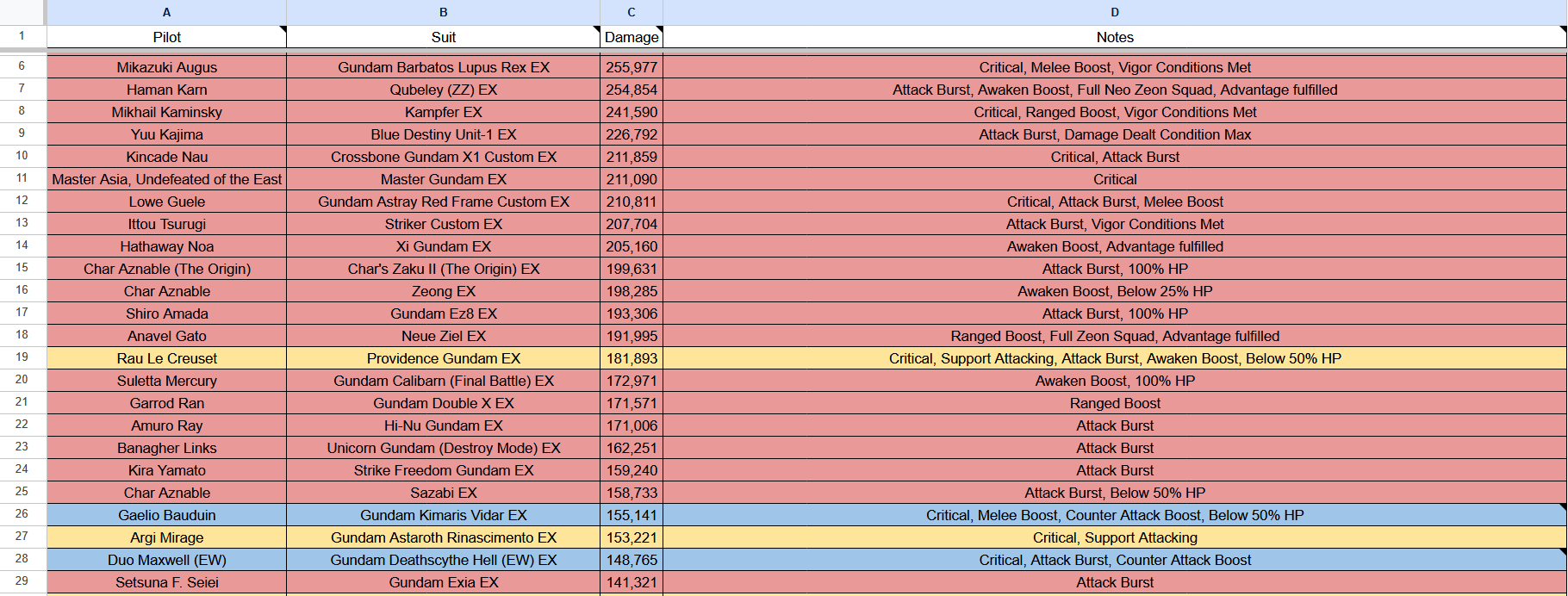The height and width of the screenshot is (596, 1568).
Task: Click cell Amuro Ray
Action: 166,425
